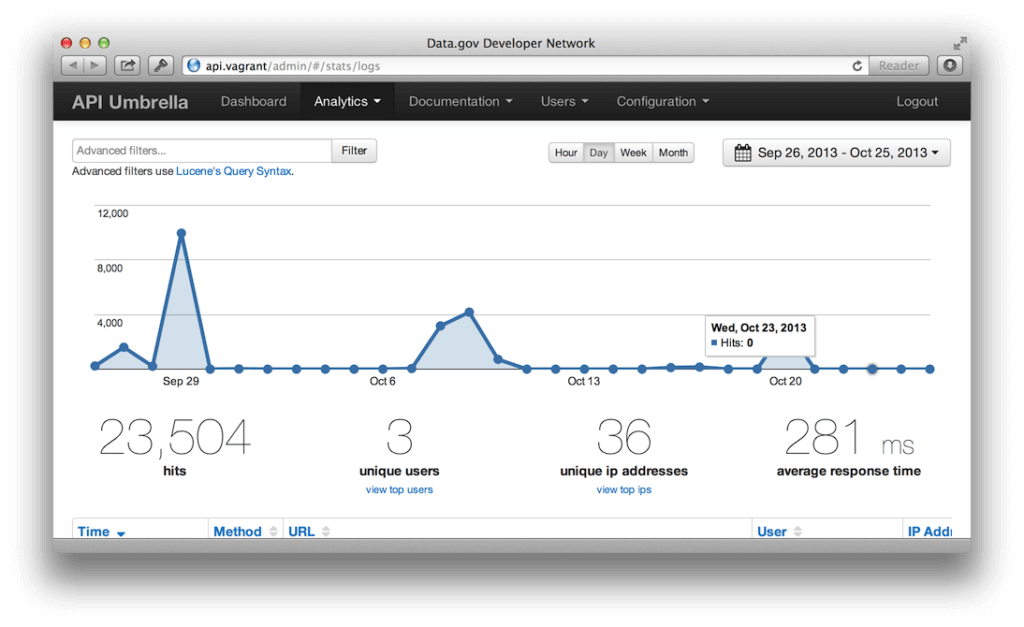Image resolution: width=1024 pixels, height=627 pixels.
Task: Open the Documentation menu
Action: coord(460,101)
